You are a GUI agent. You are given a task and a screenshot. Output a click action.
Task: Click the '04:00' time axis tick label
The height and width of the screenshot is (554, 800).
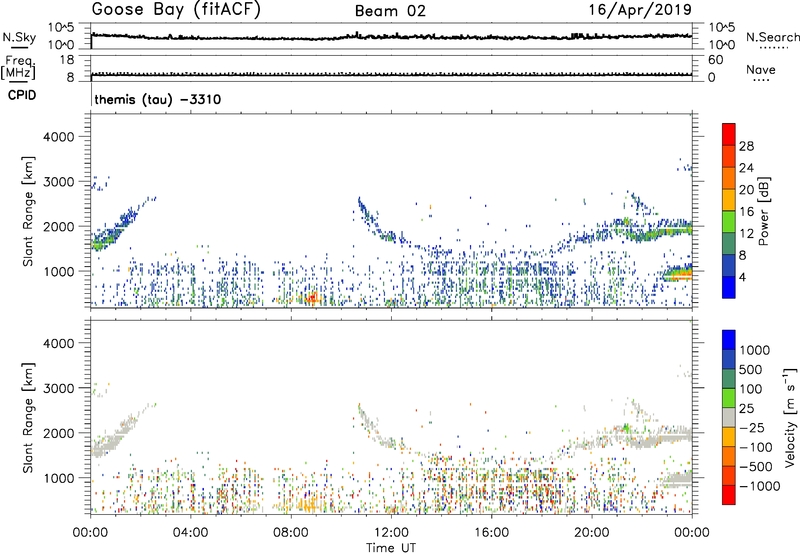[x=190, y=533]
